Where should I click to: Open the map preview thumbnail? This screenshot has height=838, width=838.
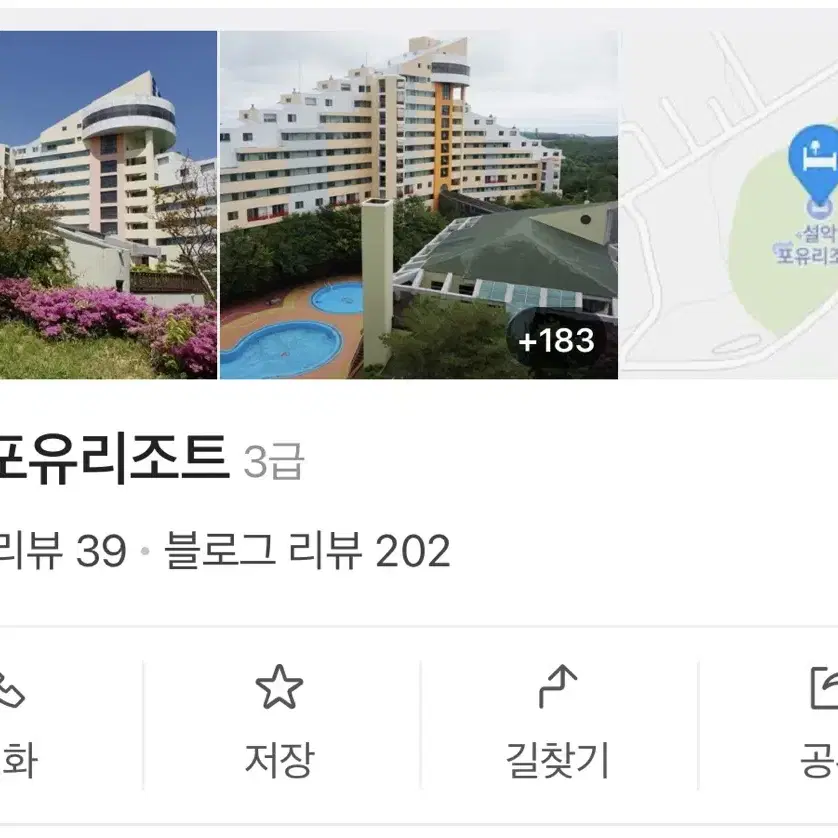730,205
